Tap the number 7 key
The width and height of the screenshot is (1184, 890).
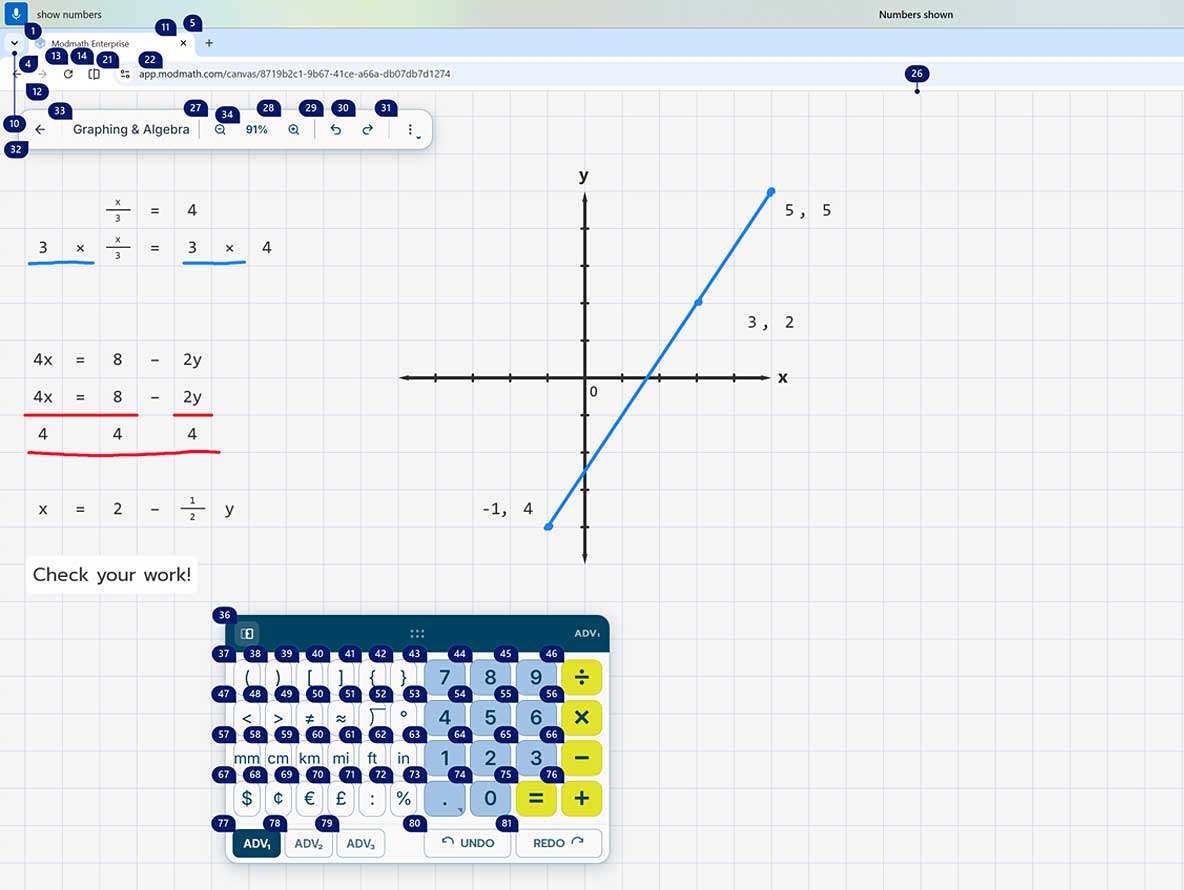pos(445,677)
